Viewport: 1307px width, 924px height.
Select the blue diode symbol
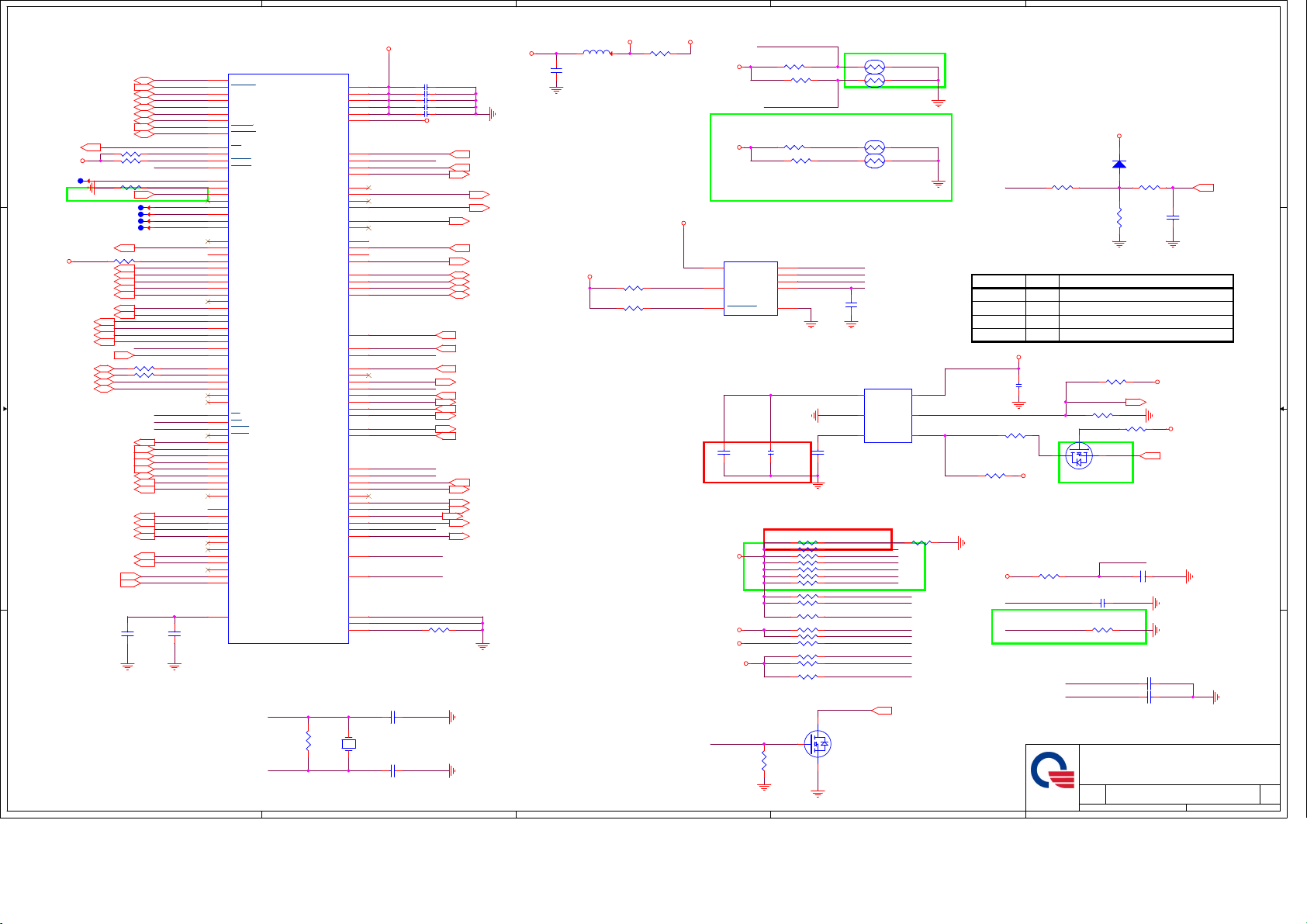click(1119, 164)
